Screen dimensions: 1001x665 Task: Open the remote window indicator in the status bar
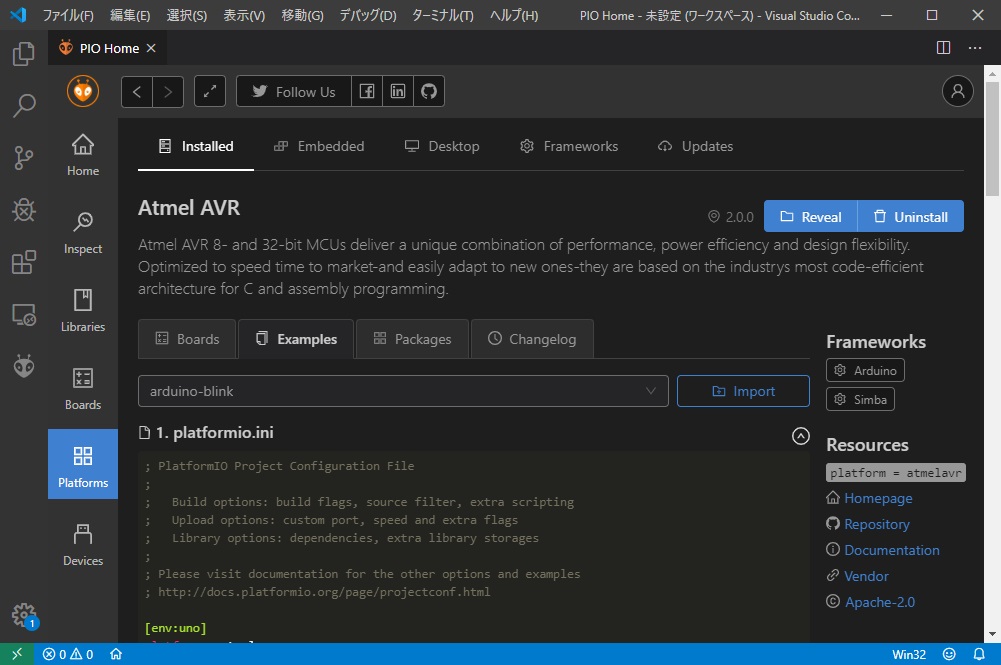point(17,654)
